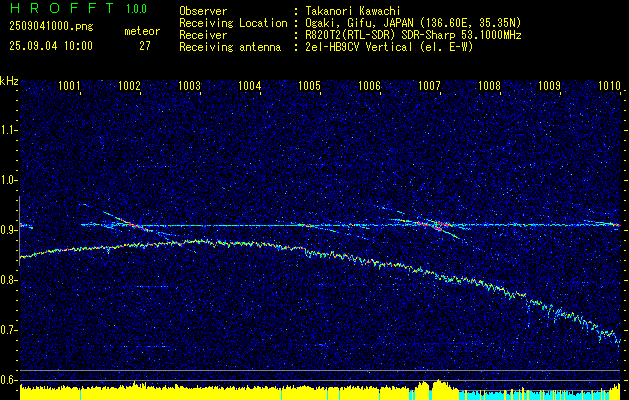This screenshot has width=629, height=400.
Task: Click the Receiving antenna label
Action: (230, 47)
